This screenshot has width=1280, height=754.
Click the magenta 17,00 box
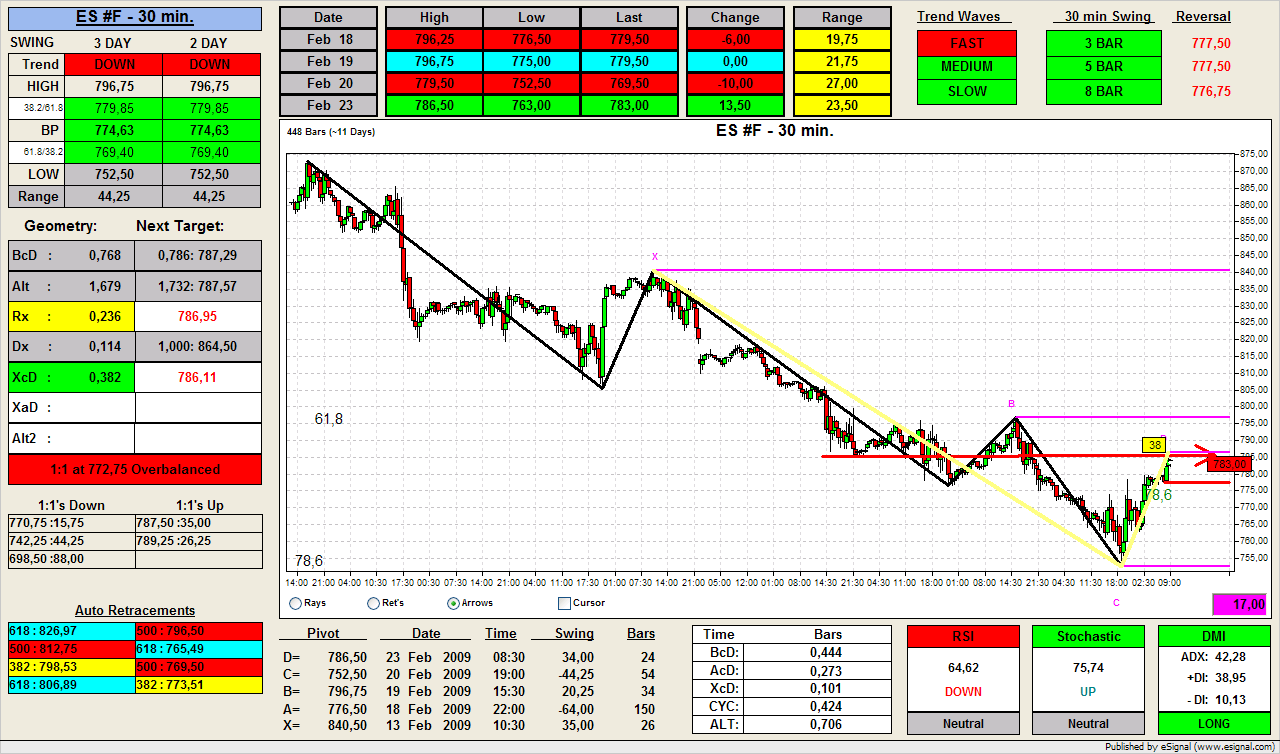[1238, 604]
